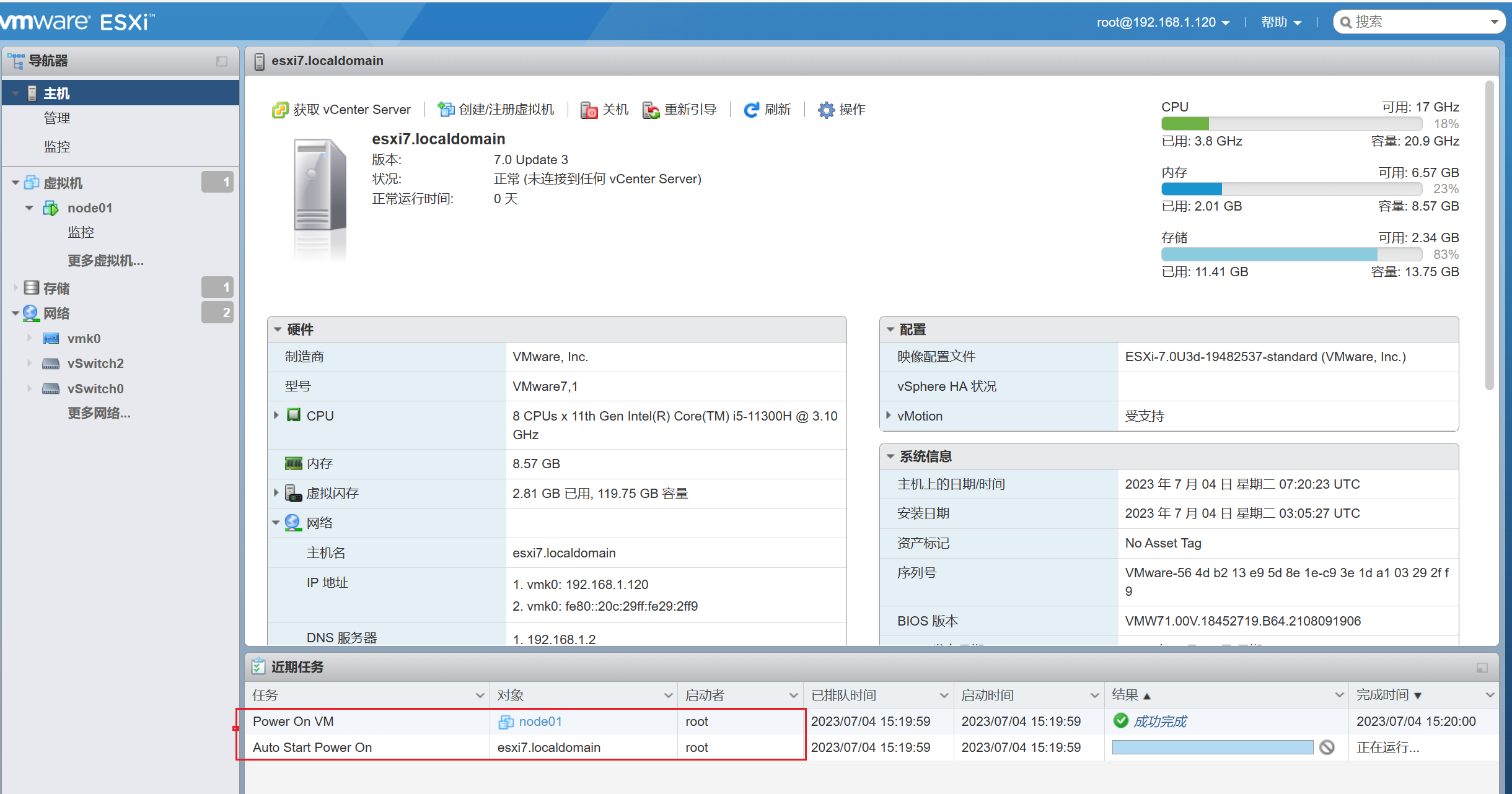The image size is (1512, 794).
Task: Click the vSwitch0 icon
Action: tap(51, 388)
